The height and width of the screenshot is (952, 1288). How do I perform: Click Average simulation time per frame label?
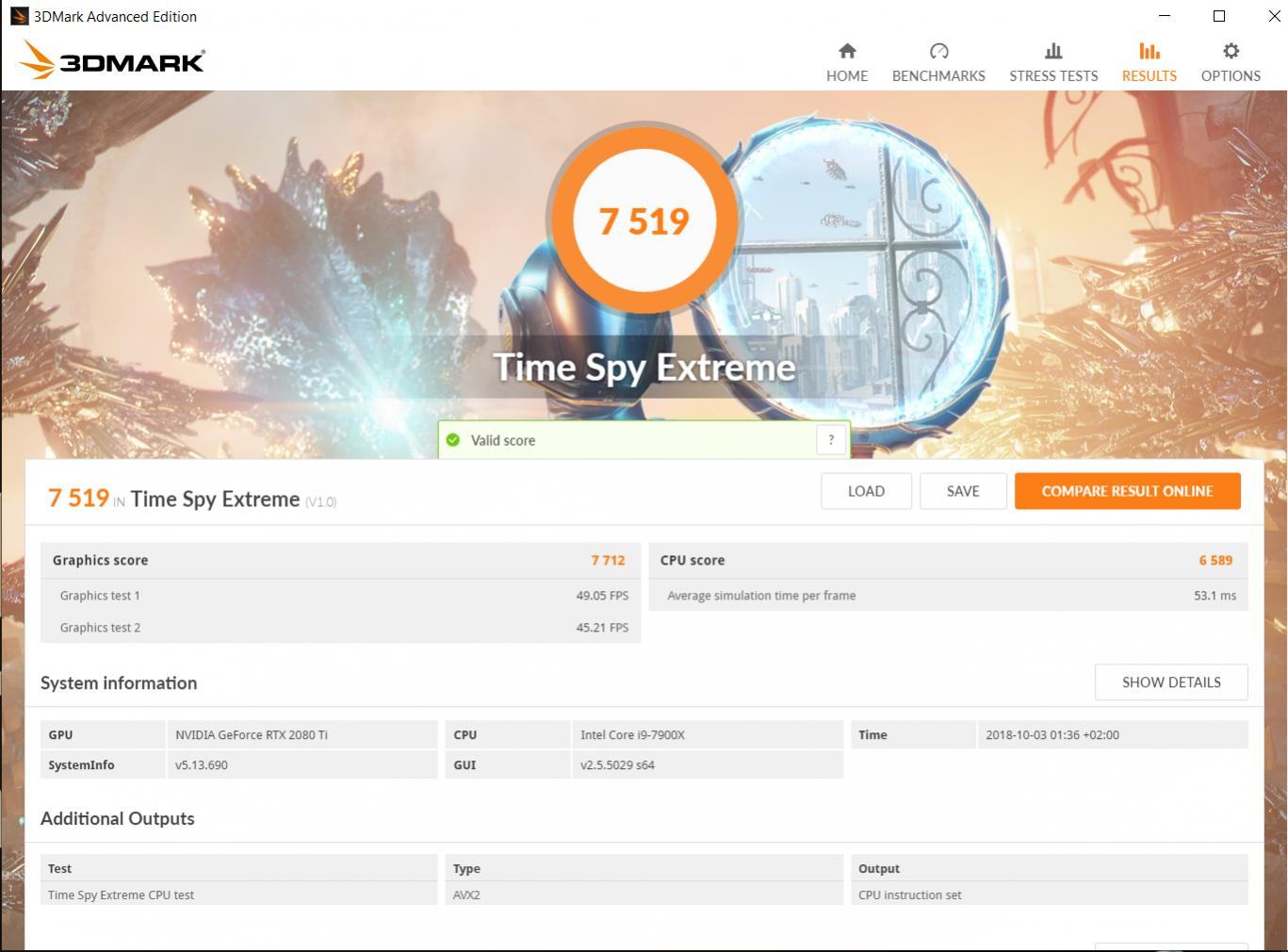tap(761, 596)
